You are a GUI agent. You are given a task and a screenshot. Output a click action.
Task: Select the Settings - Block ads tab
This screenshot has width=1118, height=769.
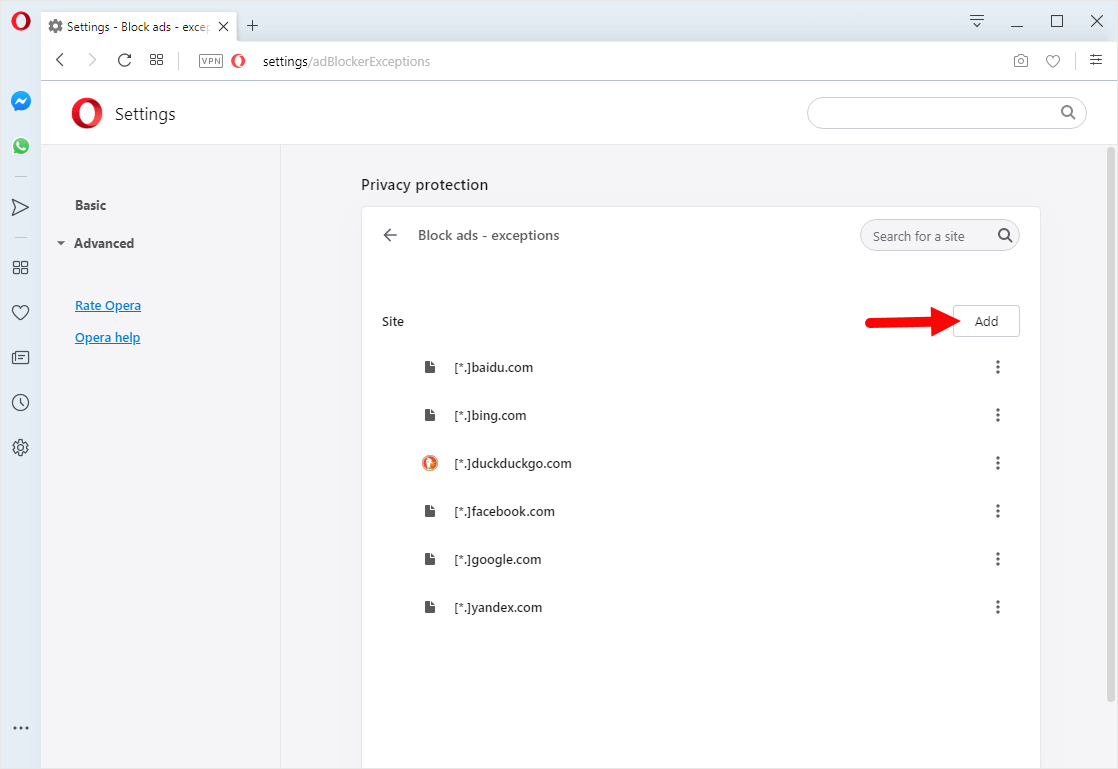click(x=139, y=26)
